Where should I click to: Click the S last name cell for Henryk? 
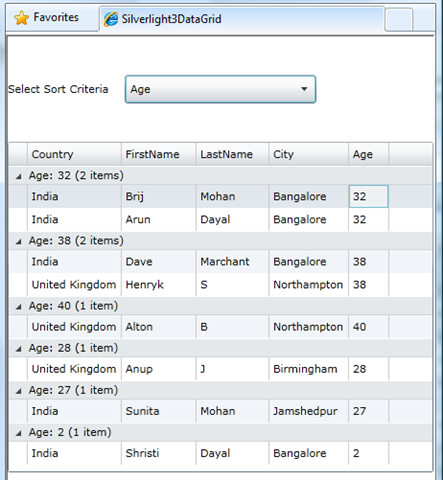pos(232,285)
